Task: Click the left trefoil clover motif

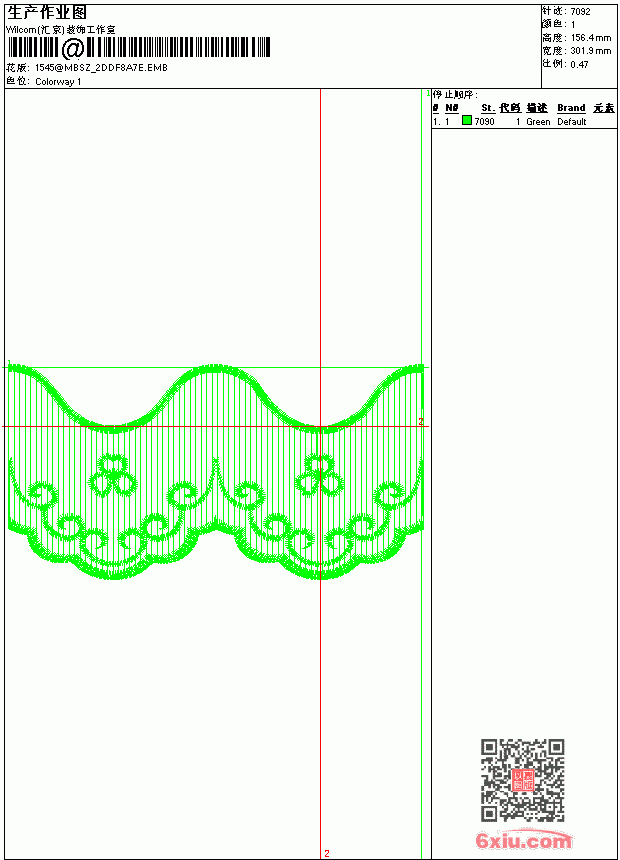Action: (113, 475)
